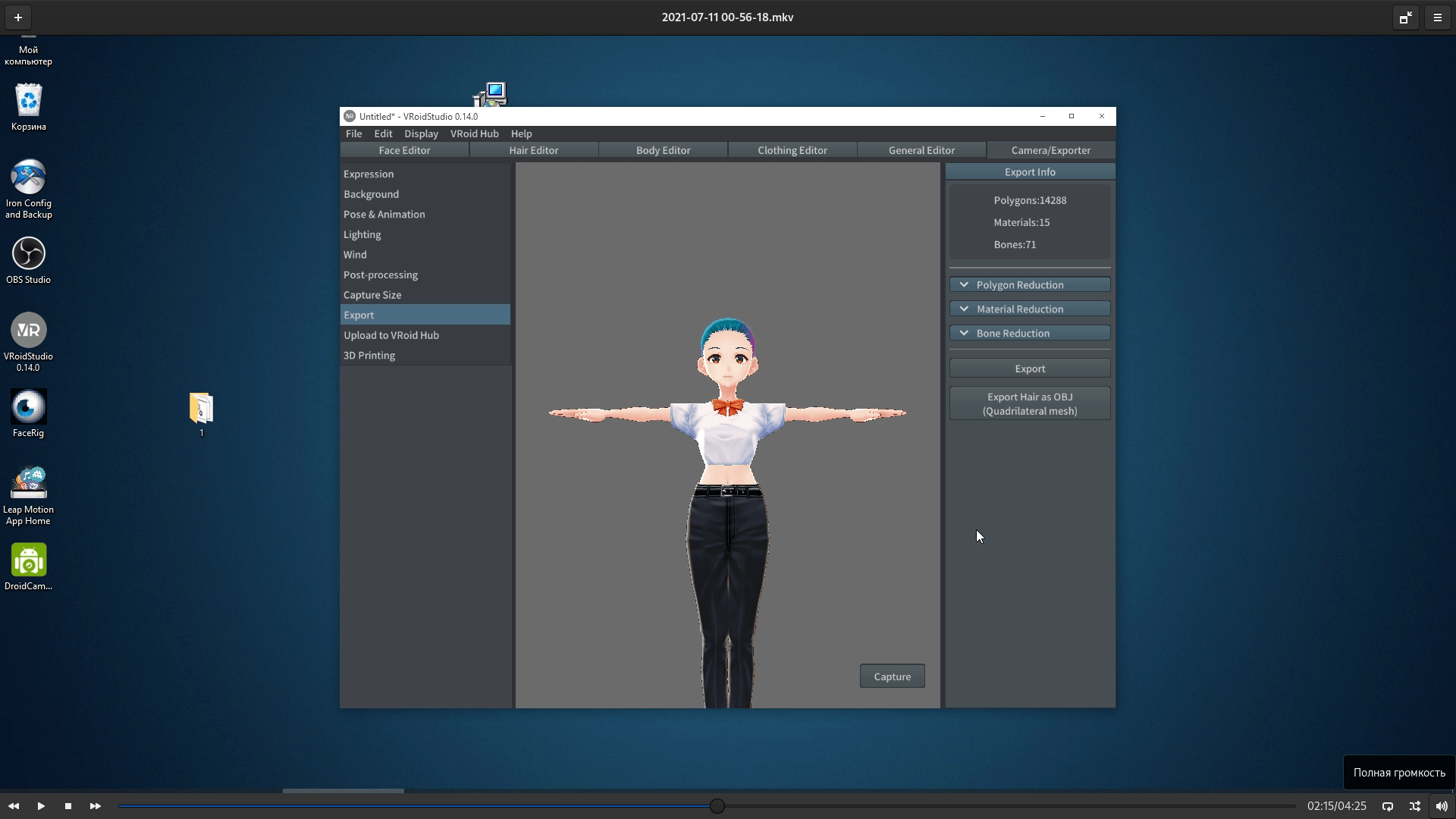Select Capture Size in the sidebar
This screenshot has height=819, width=1456.
(425, 295)
